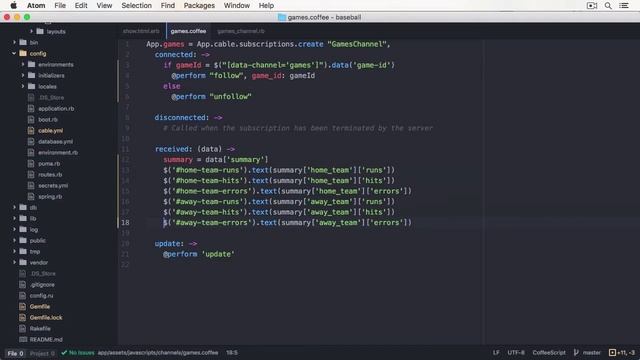Click the Gemfile file icon
The image size is (640, 360).
(22, 306)
